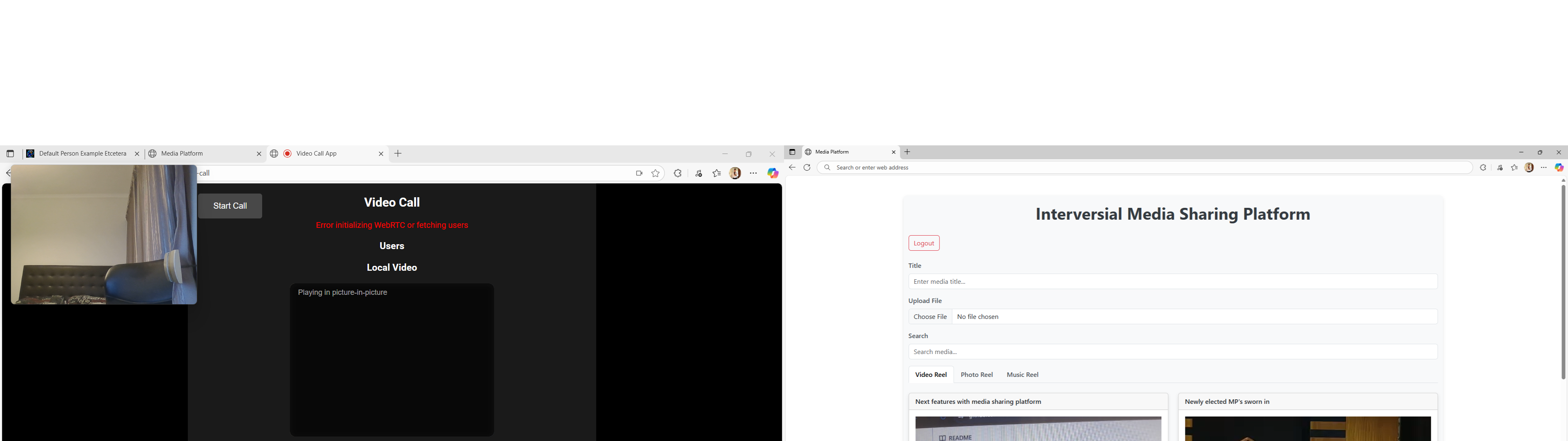This screenshot has height=441, width=1568.
Task: Click refresh icon in right browser window
Action: point(807,167)
